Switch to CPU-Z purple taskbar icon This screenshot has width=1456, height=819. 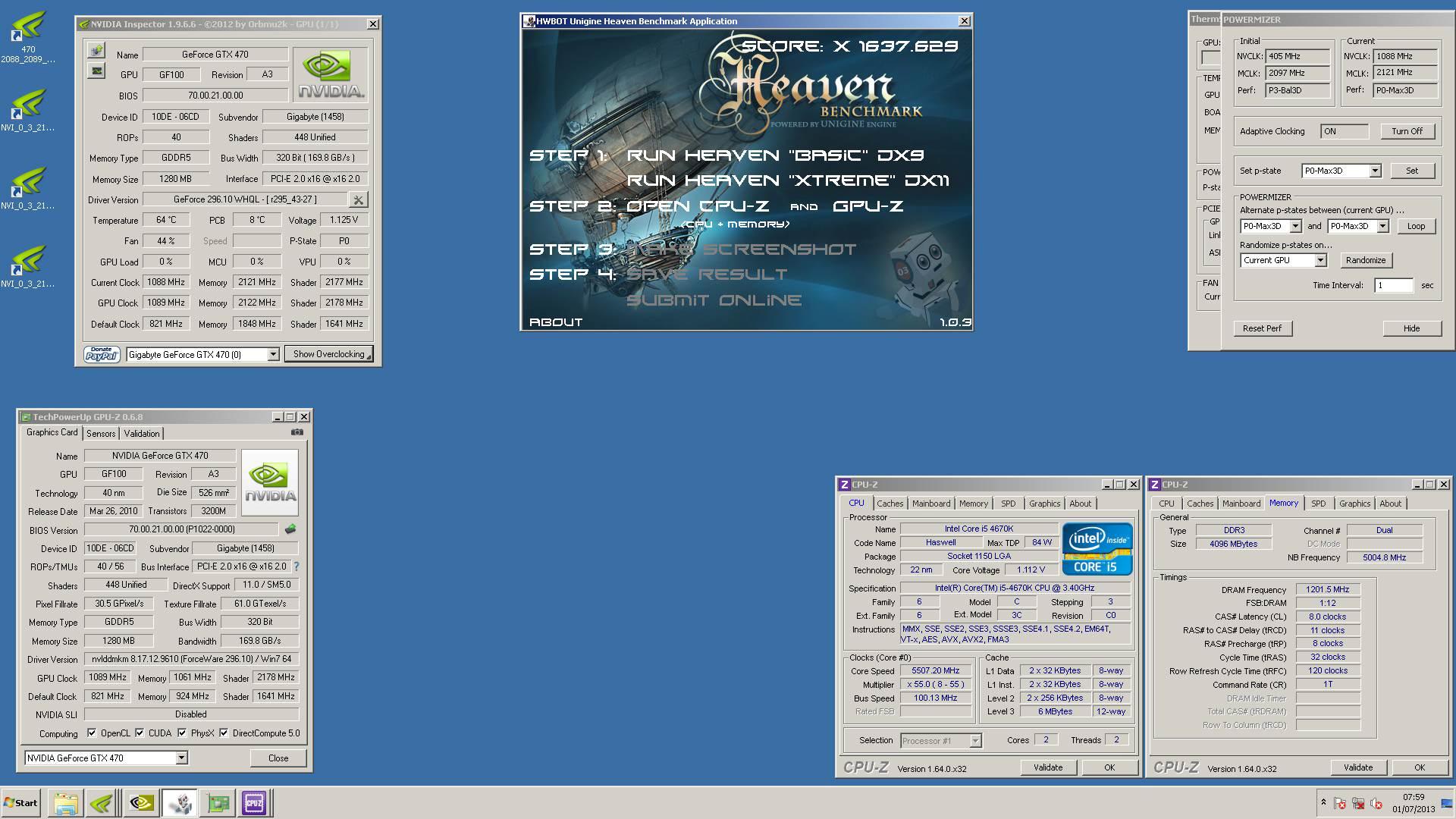[254, 803]
